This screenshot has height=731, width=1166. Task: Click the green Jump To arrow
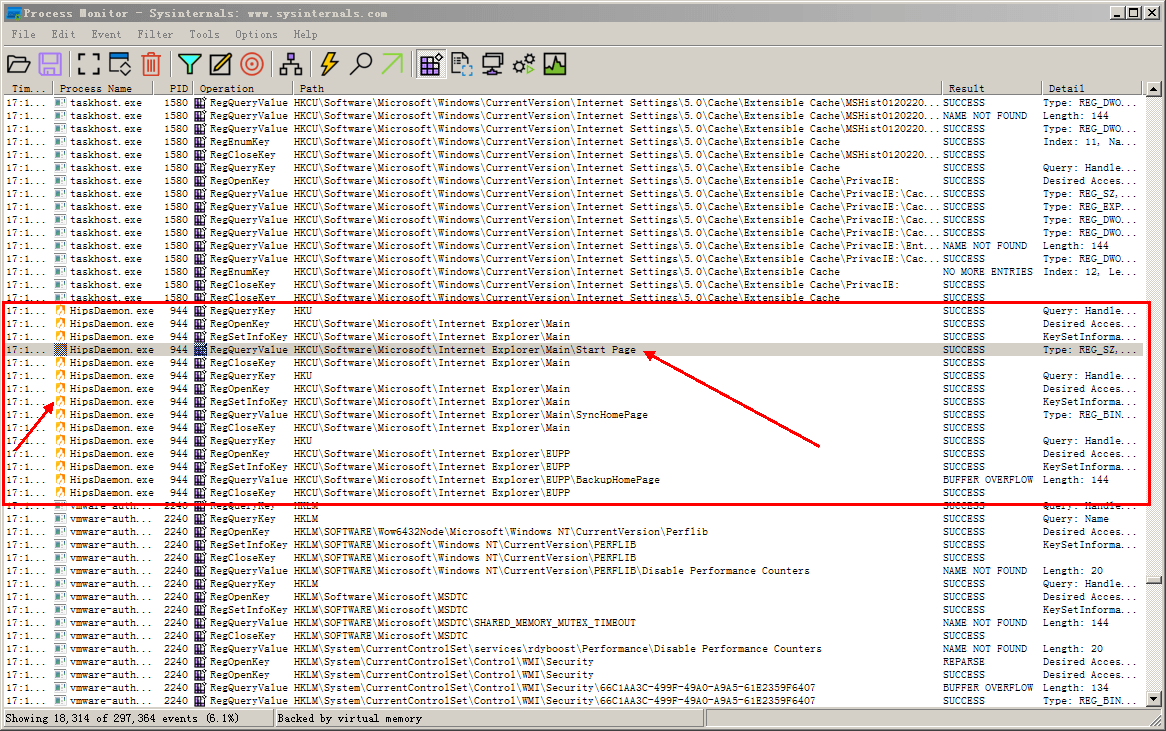(392, 65)
